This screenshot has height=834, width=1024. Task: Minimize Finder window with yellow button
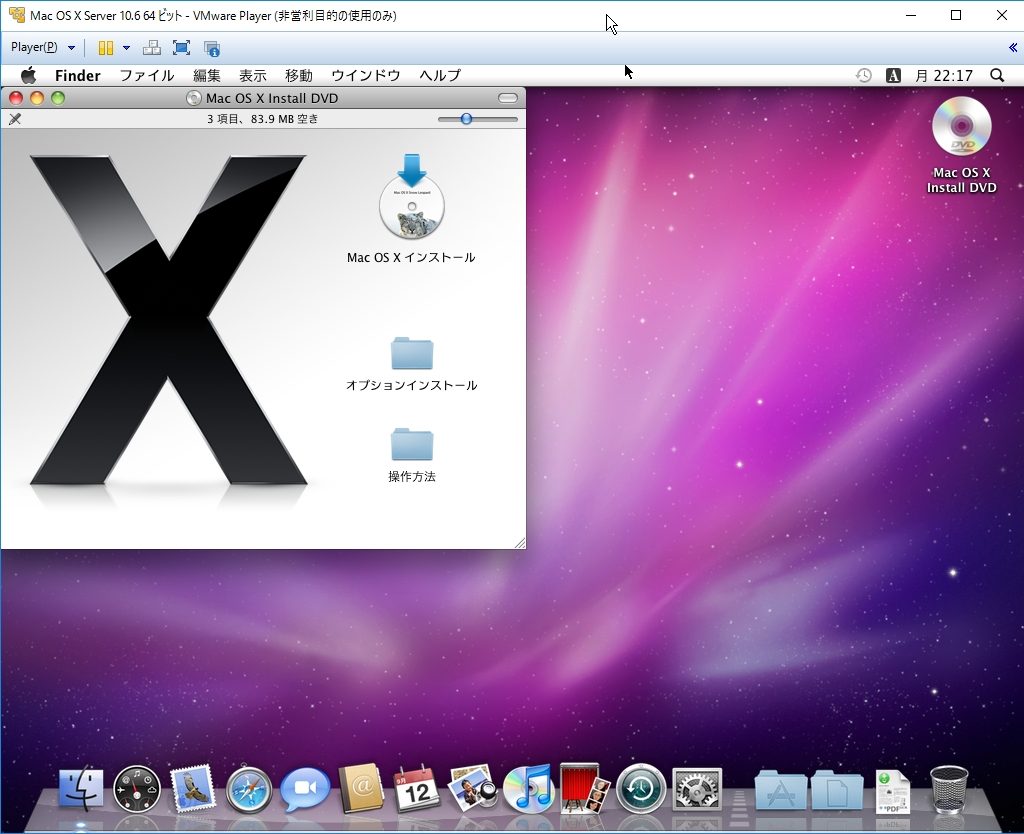[x=37, y=98]
